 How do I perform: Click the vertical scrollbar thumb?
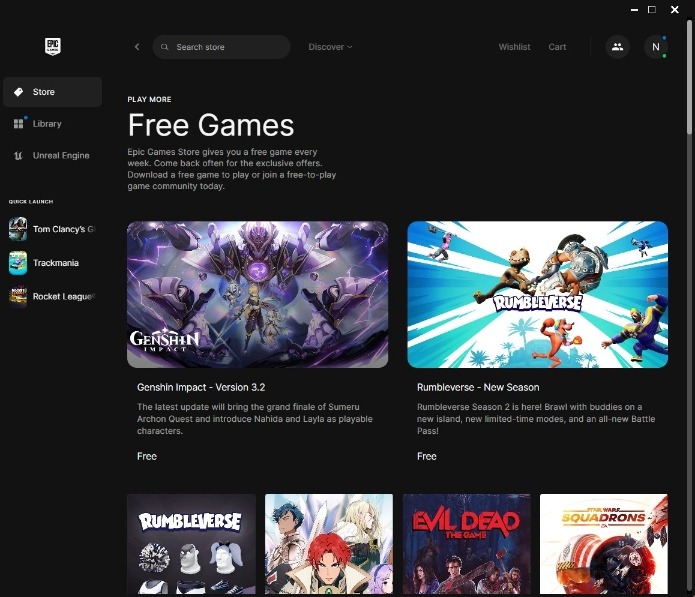click(x=689, y=76)
